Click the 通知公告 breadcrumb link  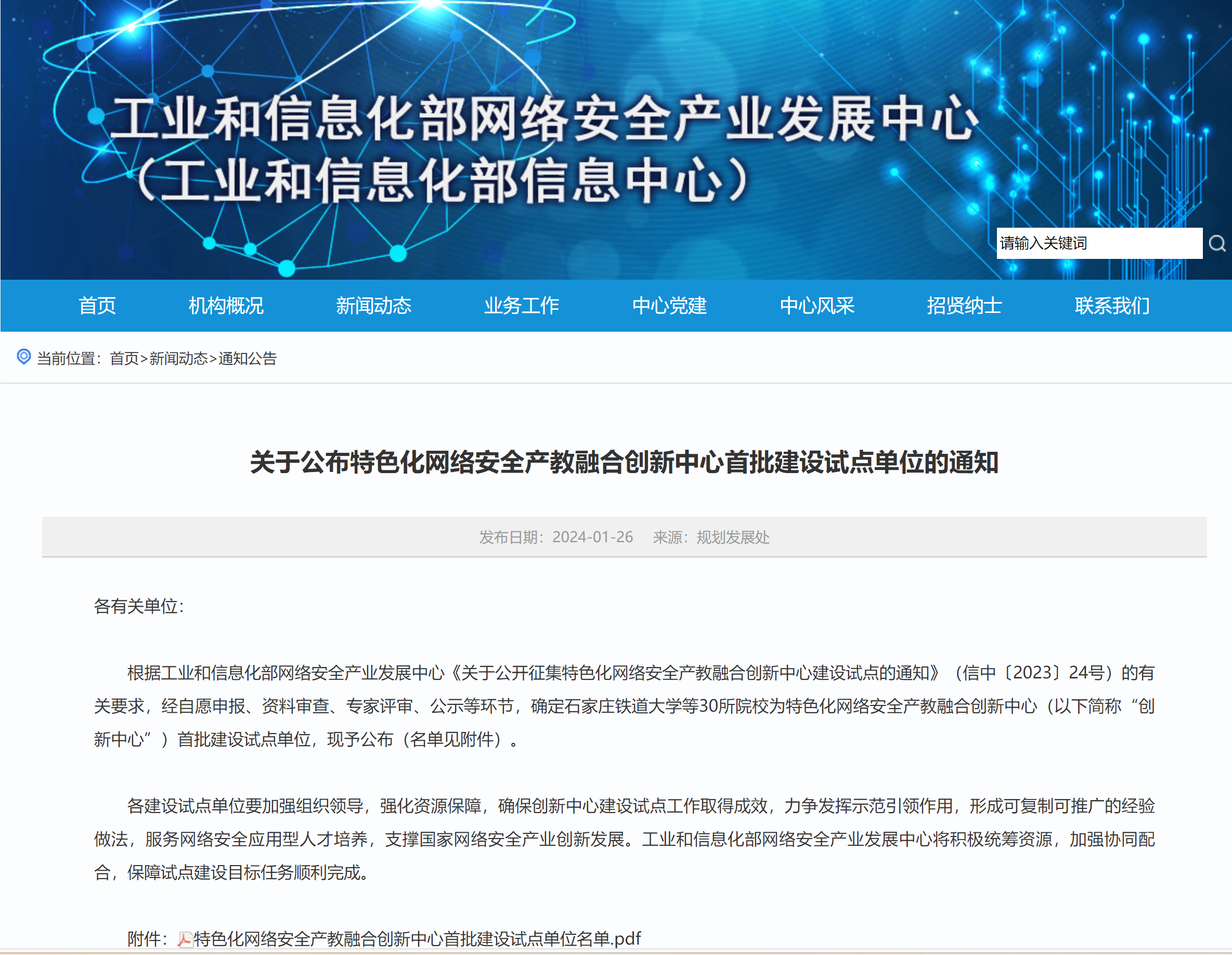click(x=248, y=359)
